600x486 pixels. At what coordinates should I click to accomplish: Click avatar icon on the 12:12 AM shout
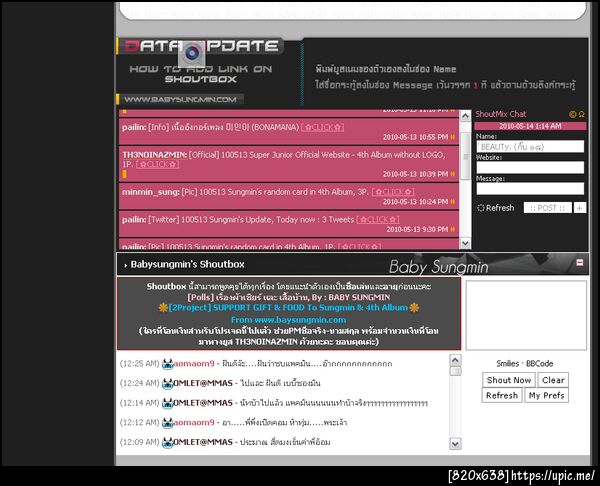coord(167,423)
